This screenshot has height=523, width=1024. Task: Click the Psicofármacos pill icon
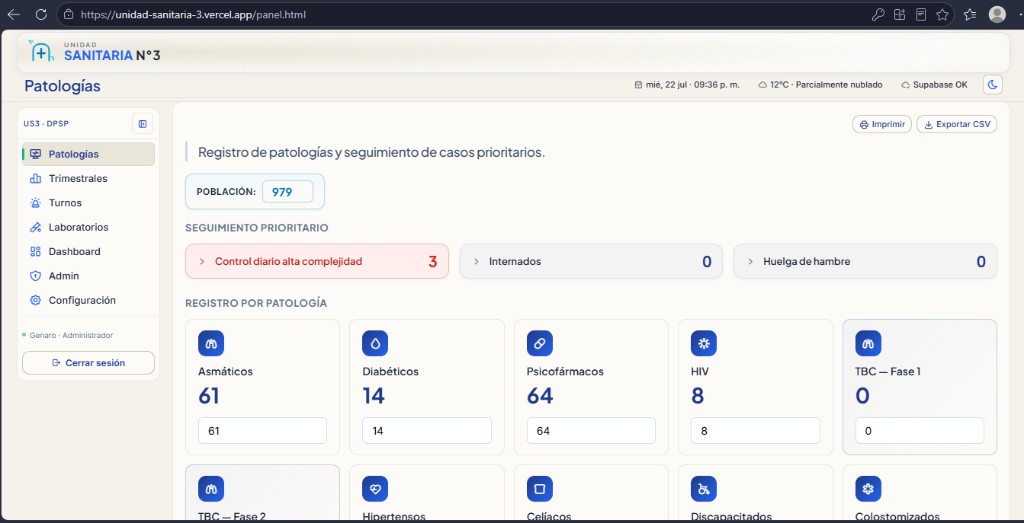[540, 343]
